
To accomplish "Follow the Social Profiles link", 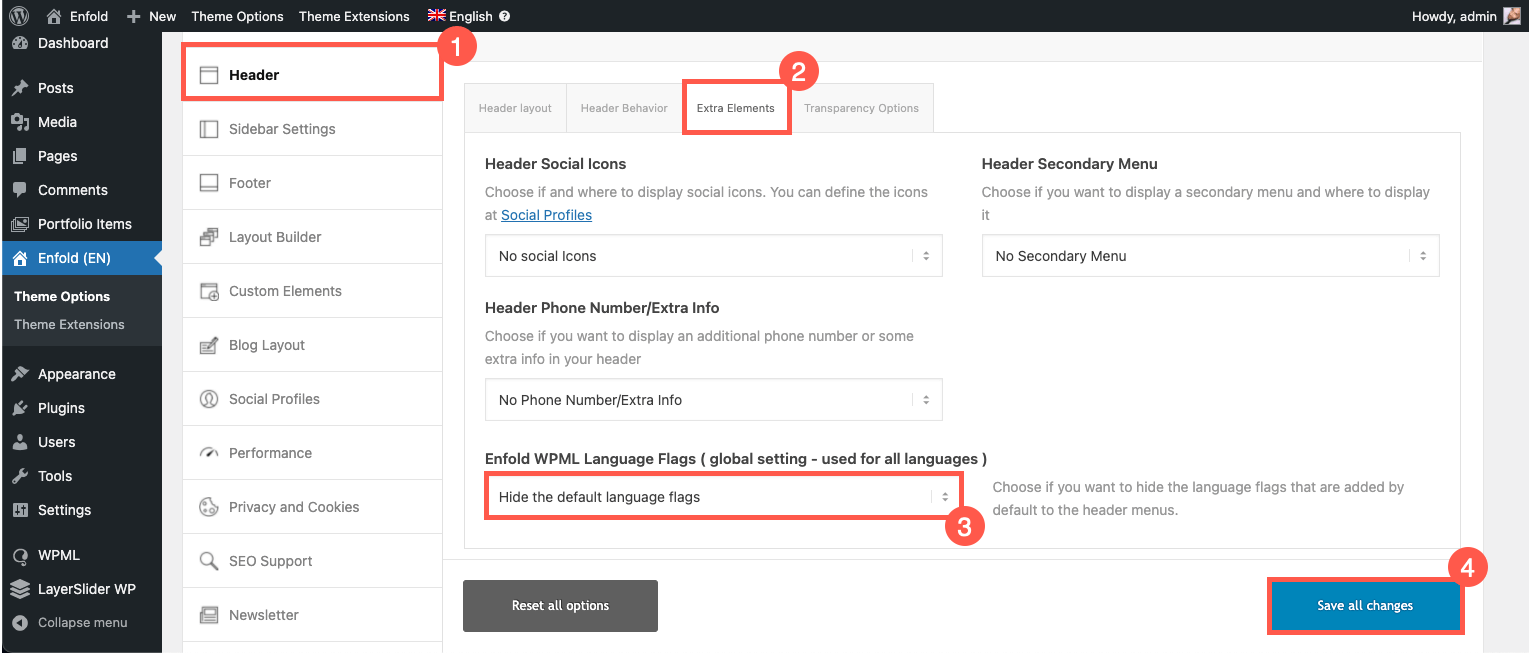I will [546, 215].
